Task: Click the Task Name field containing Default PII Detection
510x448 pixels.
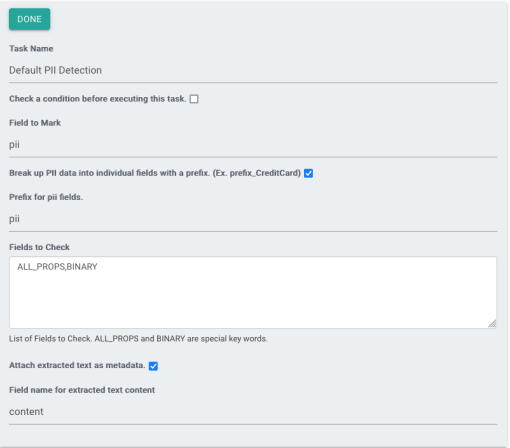Action: pos(253,71)
